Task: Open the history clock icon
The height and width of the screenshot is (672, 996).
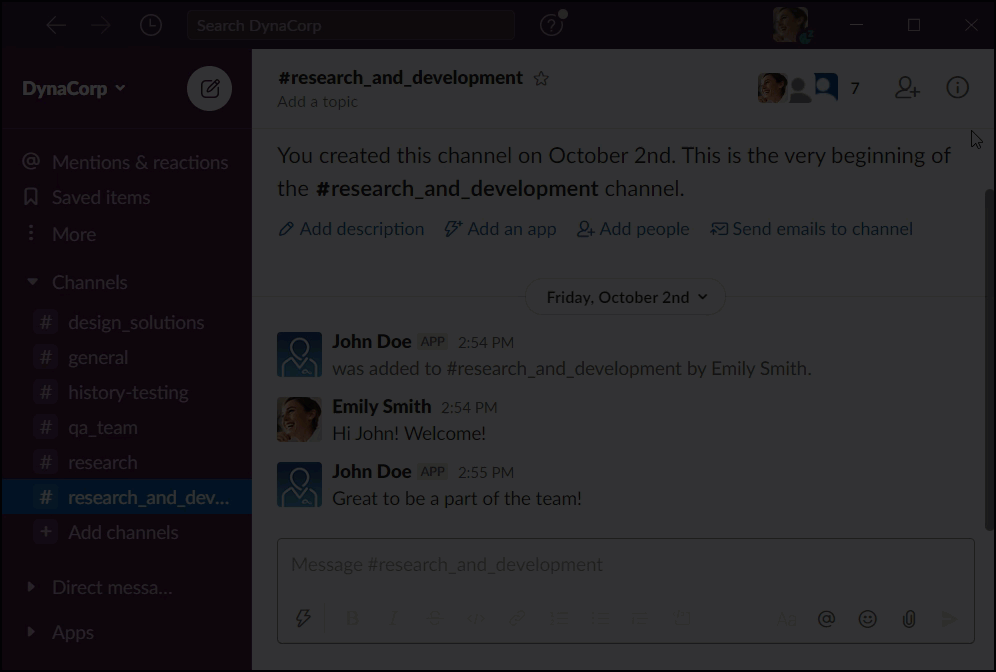Action: 151,25
